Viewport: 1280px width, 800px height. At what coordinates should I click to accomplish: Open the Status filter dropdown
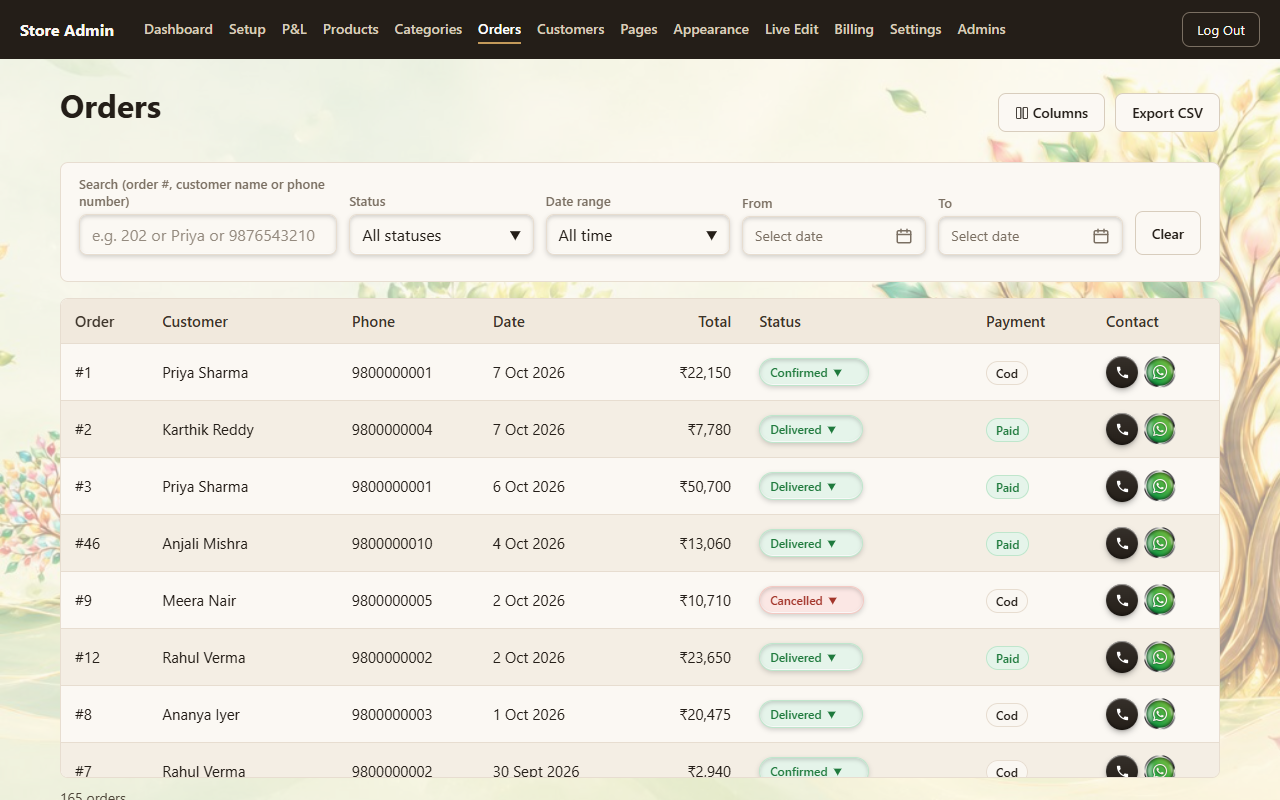[x=441, y=236]
